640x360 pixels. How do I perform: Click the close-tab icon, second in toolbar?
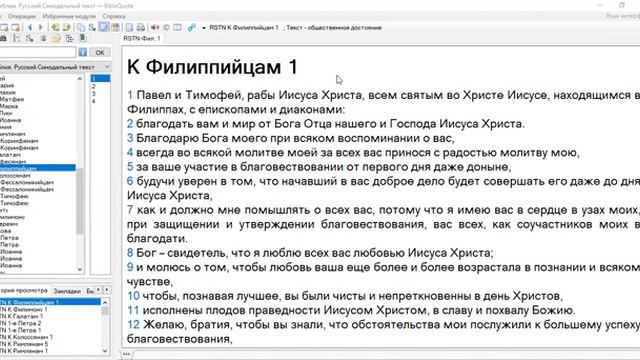tap(16, 27)
